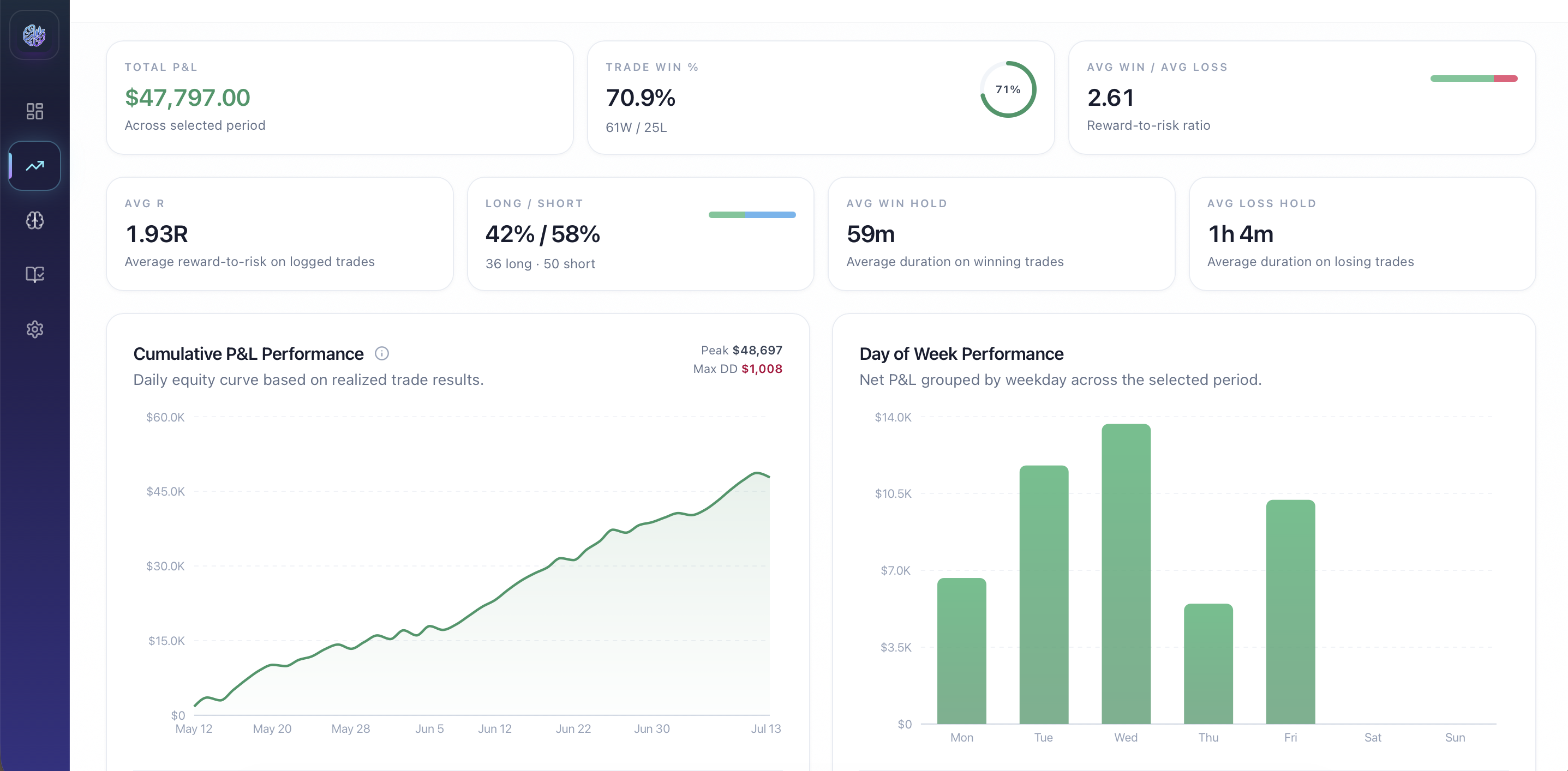
Task: Click the Sat axis label
Action: (1372, 738)
